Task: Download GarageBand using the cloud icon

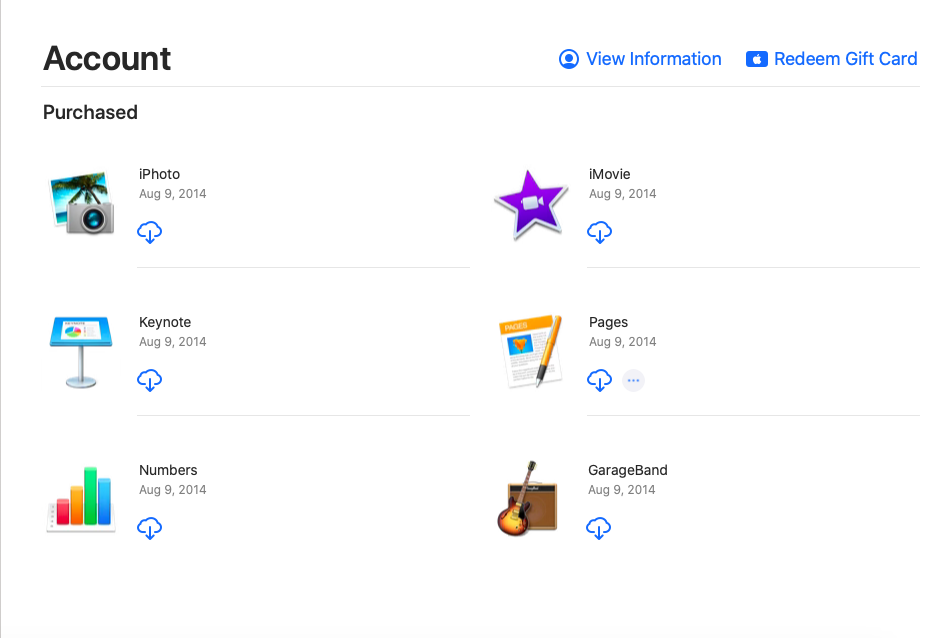Action: [x=598, y=528]
